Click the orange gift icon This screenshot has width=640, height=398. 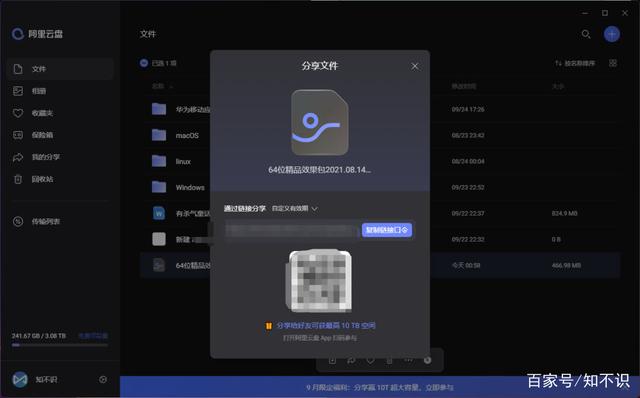pyautogui.click(x=269, y=326)
